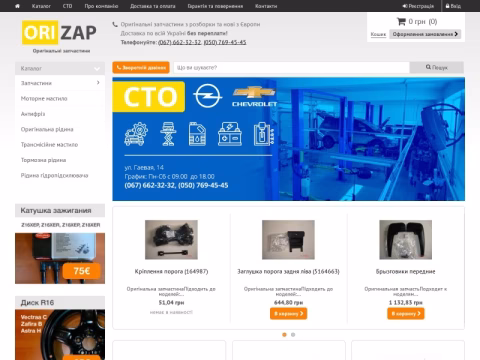
Task: Click the car battery icon on banner
Action: (230, 134)
